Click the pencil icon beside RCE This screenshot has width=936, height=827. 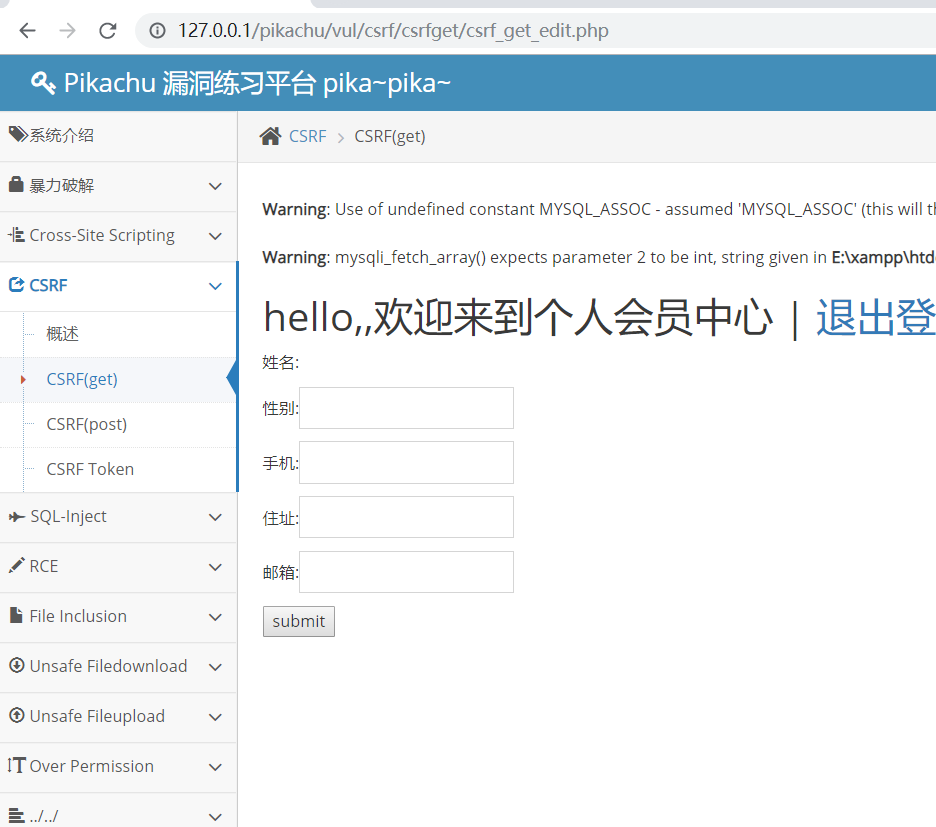pyautogui.click(x=17, y=565)
